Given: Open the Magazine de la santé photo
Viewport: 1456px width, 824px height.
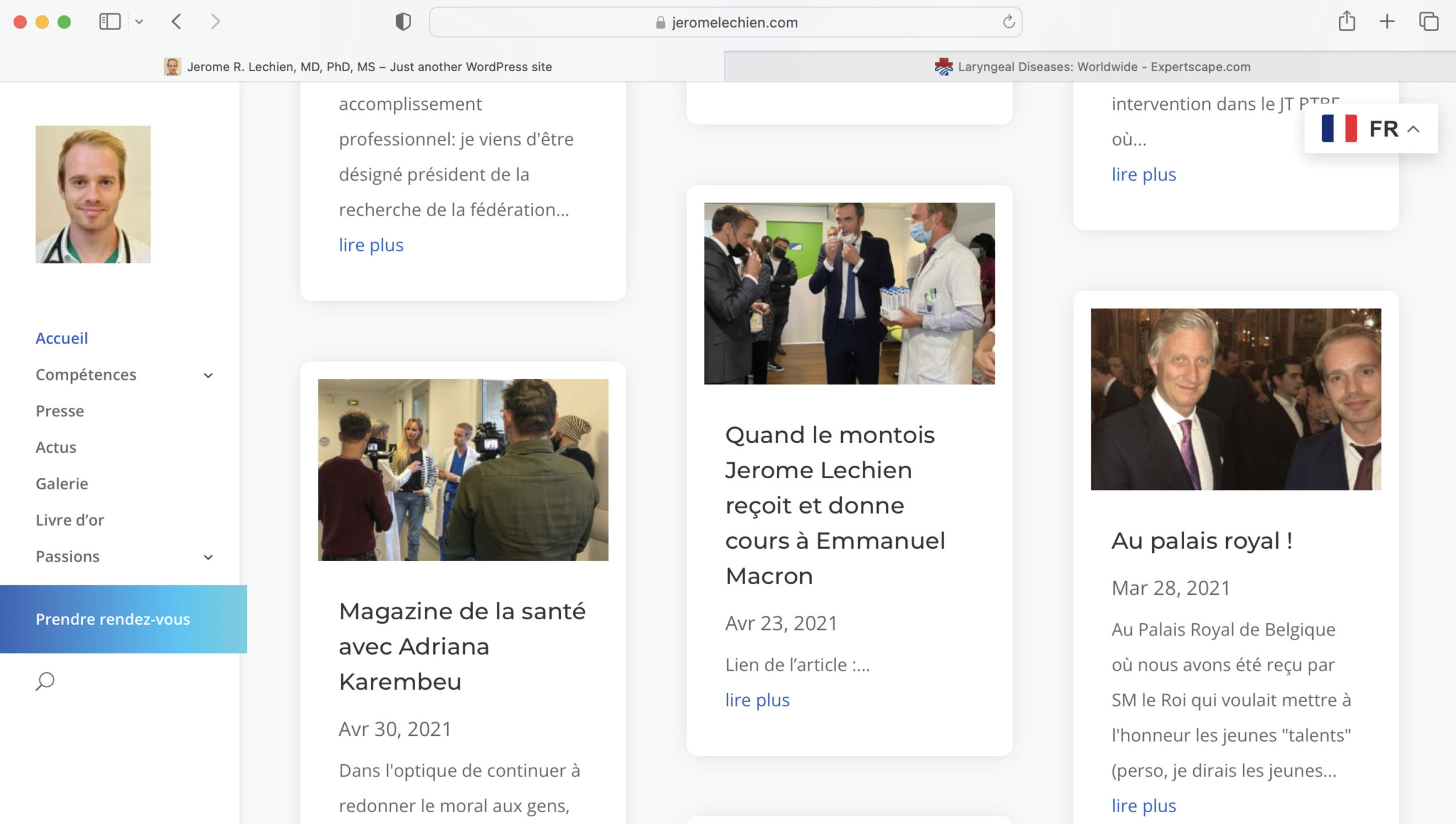Looking at the screenshot, I should pos(463,470).
